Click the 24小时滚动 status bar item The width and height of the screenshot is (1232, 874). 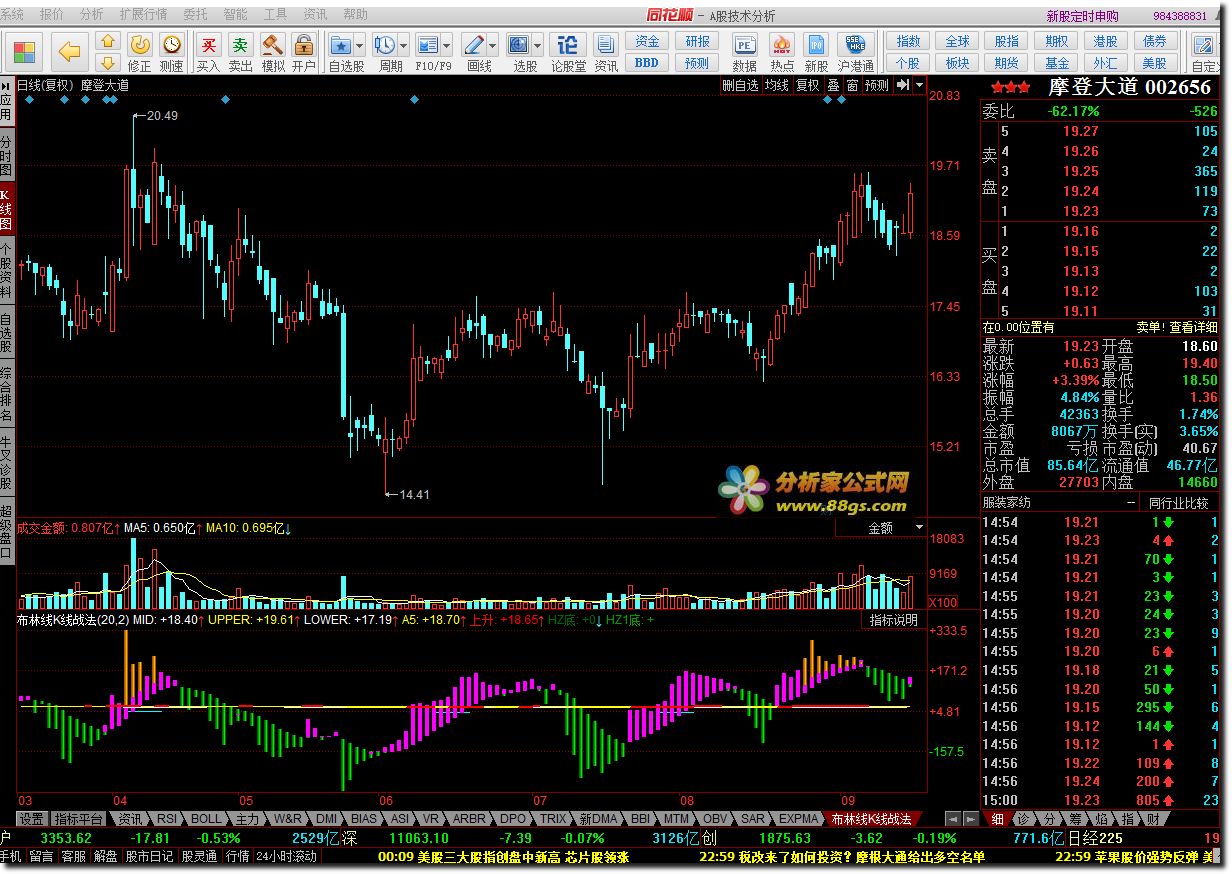pos(286,856)
